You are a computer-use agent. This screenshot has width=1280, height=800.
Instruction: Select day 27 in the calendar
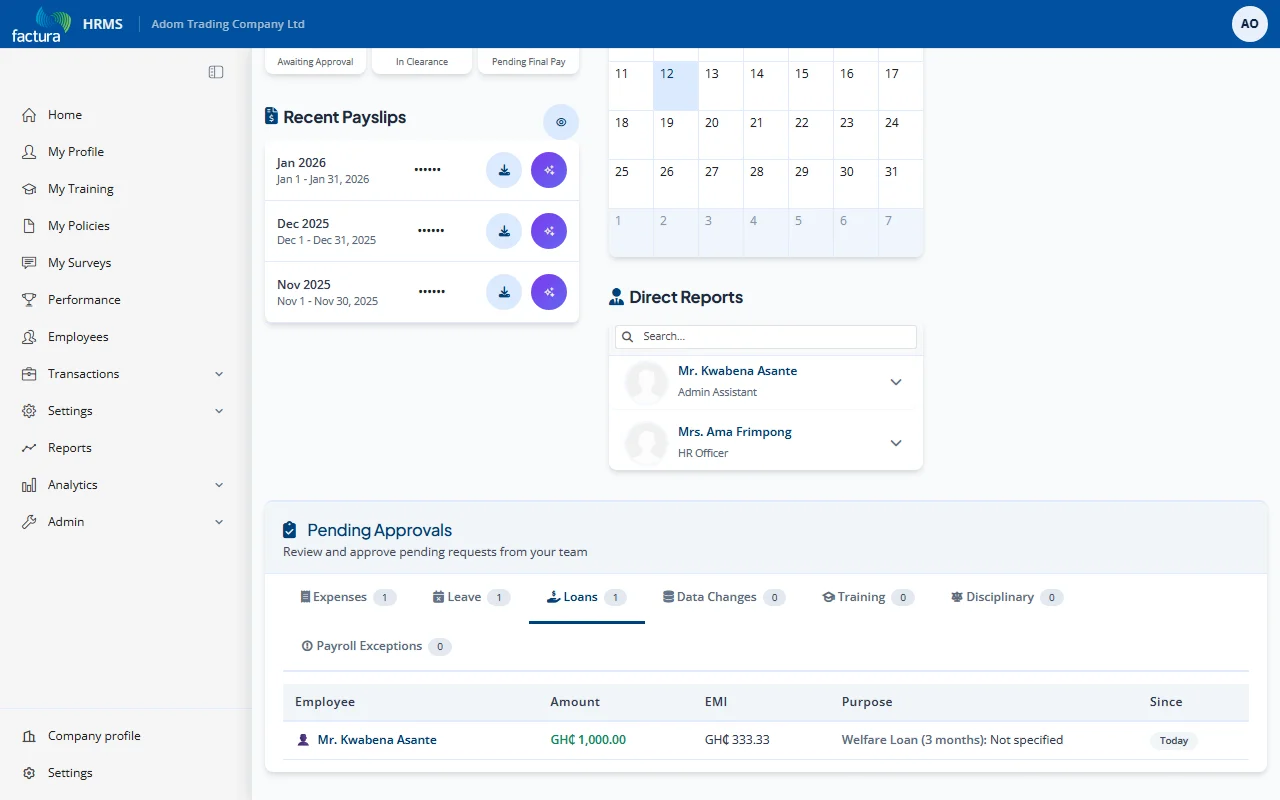(721, 184)
